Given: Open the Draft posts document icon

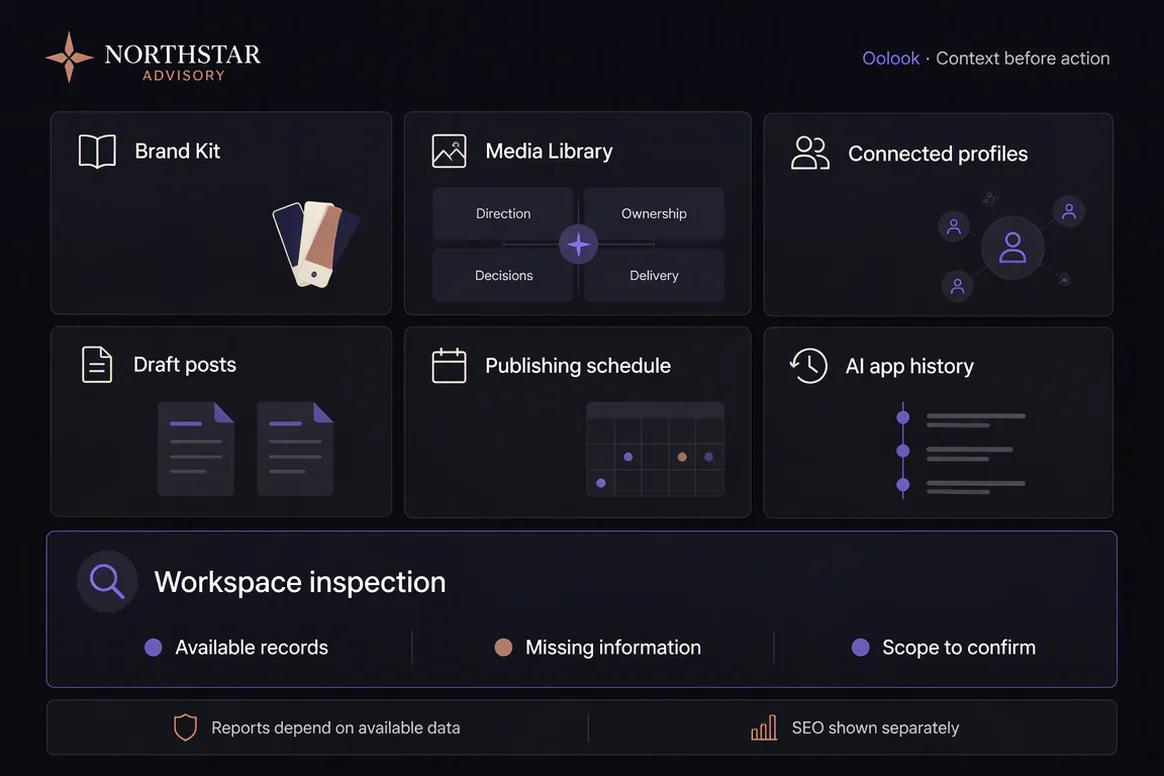Looking at the screenshot, I should [97, 365].
